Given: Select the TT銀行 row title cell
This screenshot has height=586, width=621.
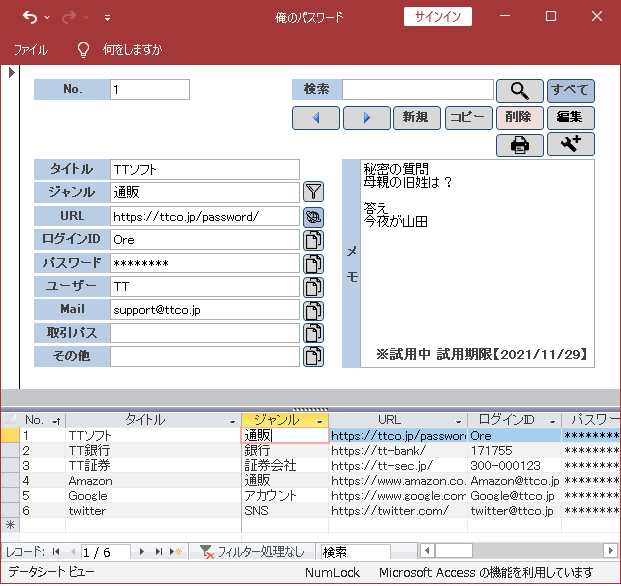Looking at the screenshot, I should 153,451.
